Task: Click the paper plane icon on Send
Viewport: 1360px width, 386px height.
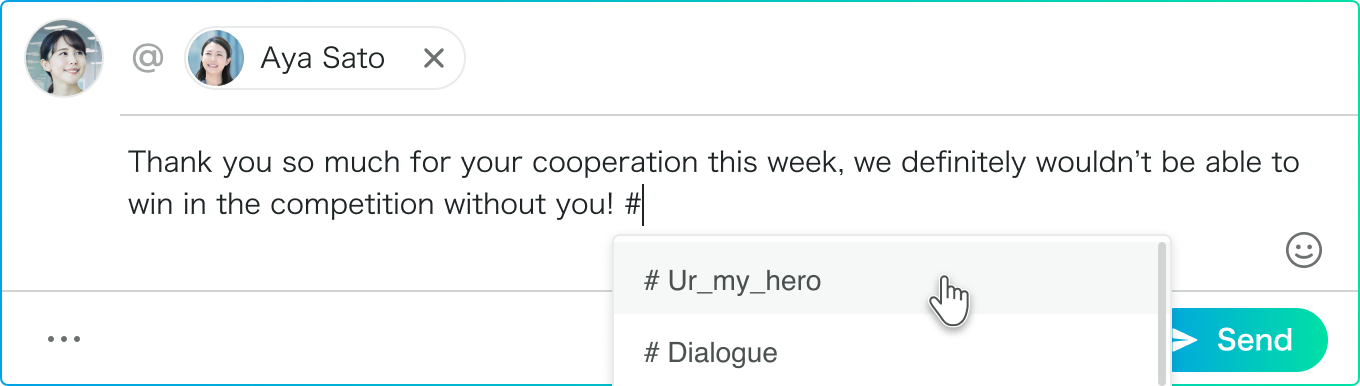Action: click(1183, 340)
